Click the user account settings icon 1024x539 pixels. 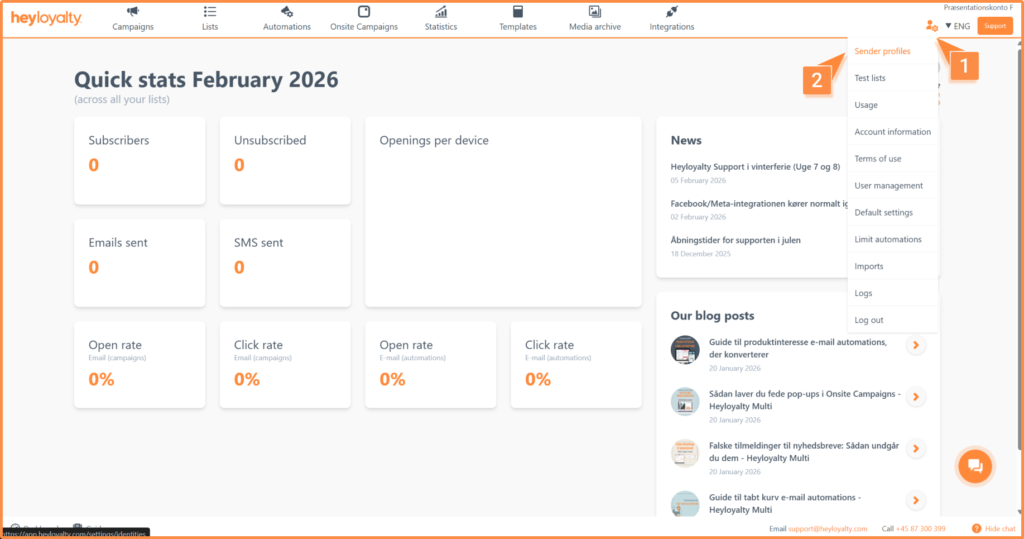click(932, 26)
